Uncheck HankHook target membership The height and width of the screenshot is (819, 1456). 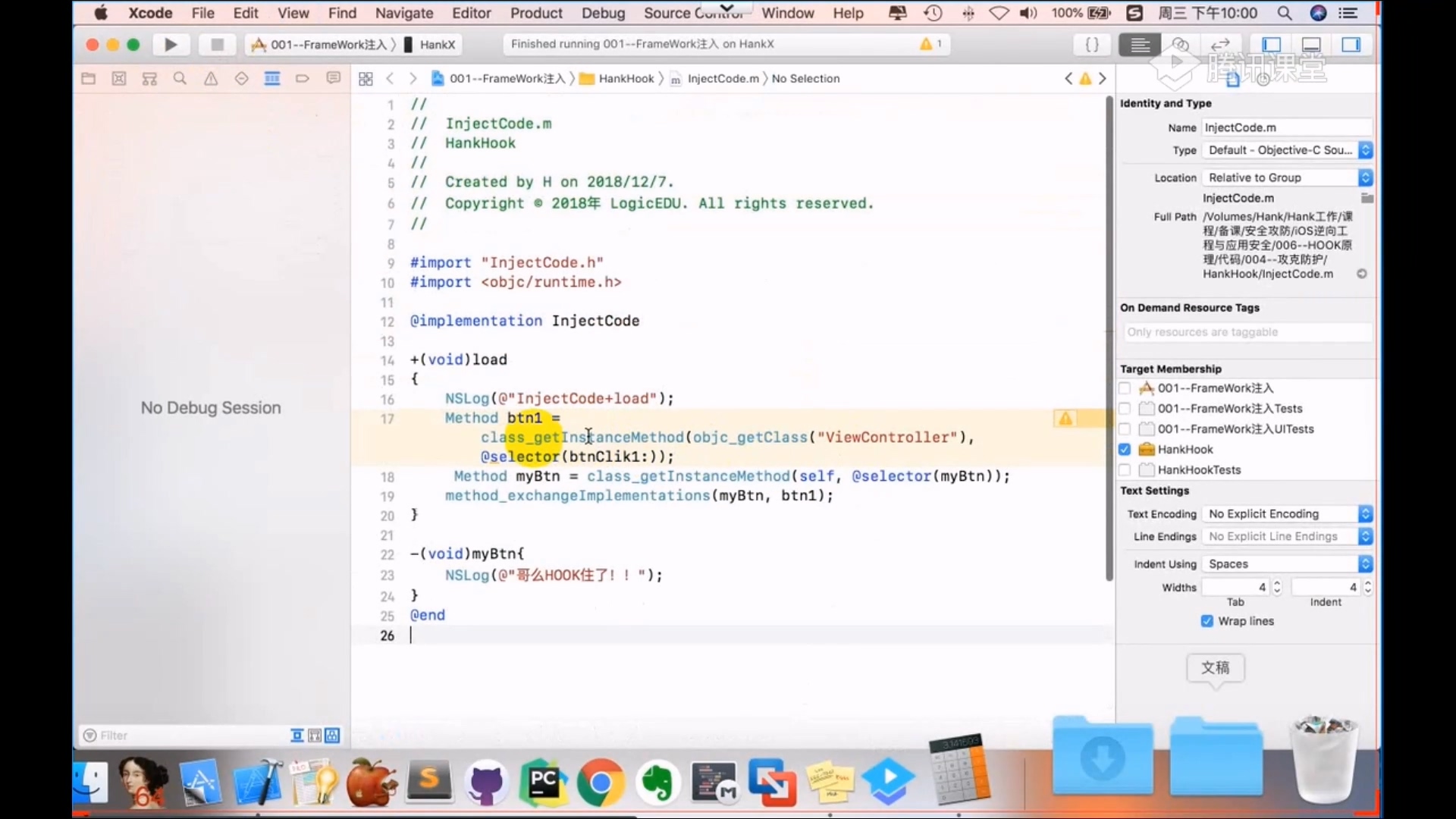coord(1125,450)
